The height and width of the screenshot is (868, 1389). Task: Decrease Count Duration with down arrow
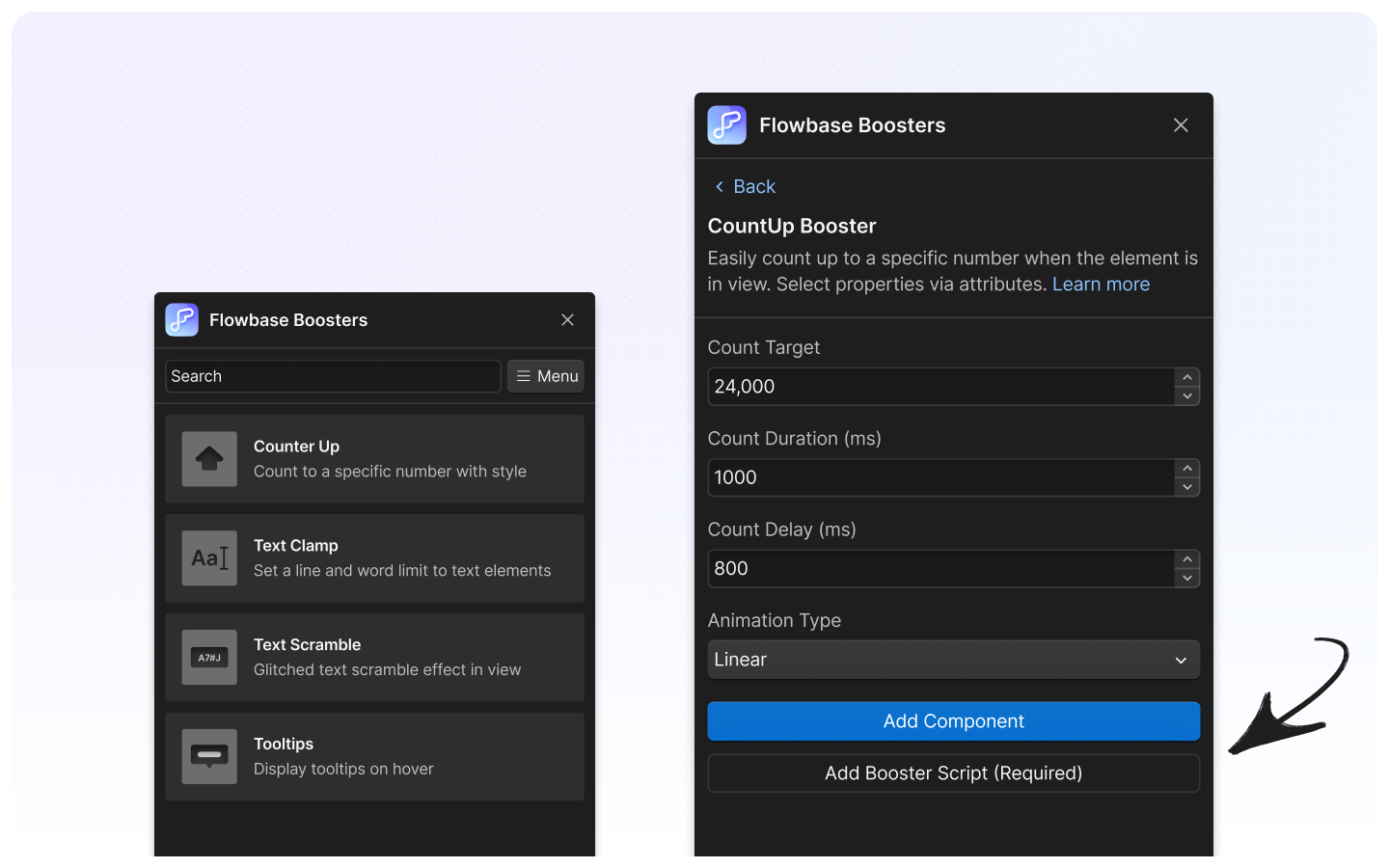(x=1187, y=487)
